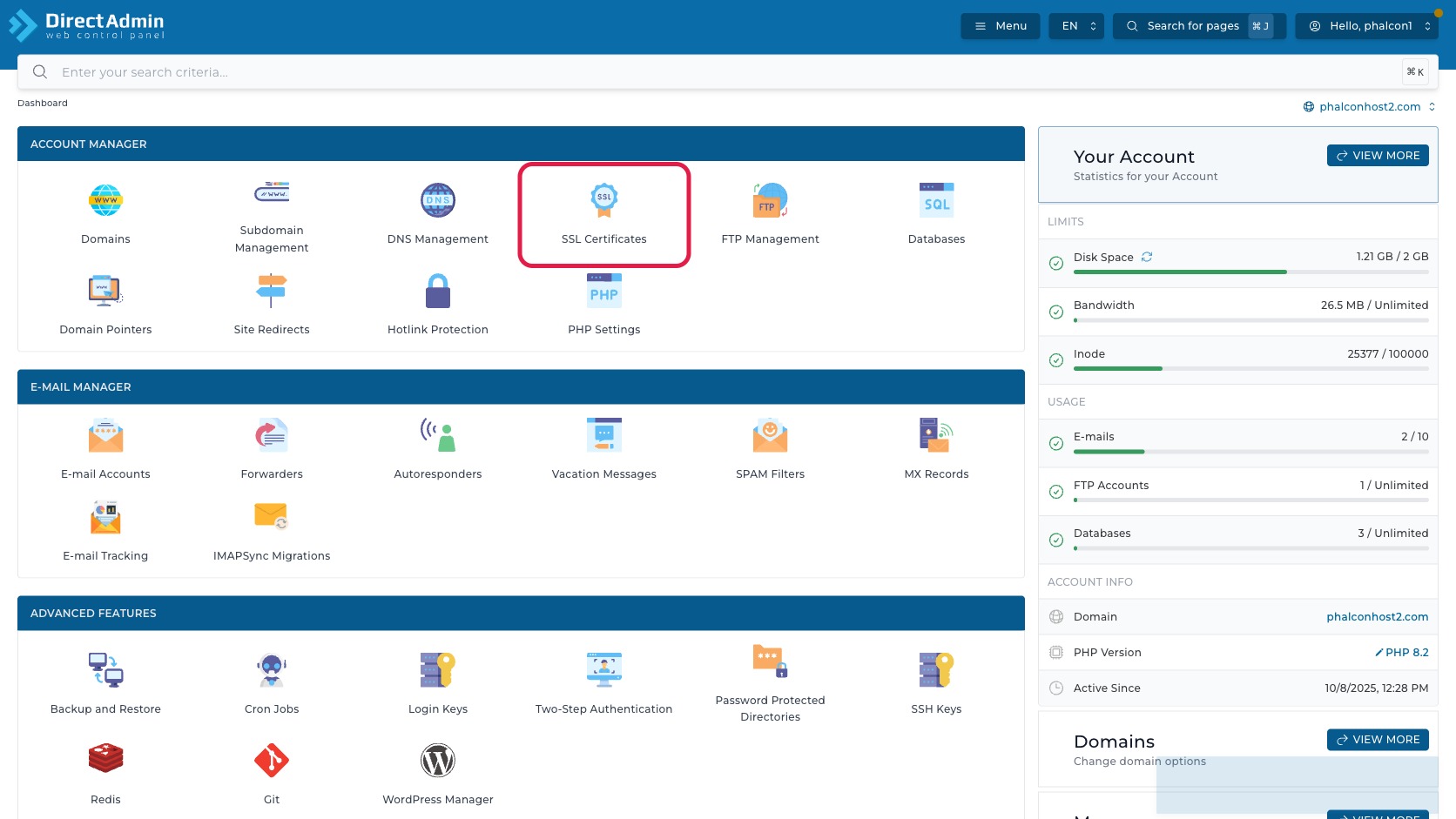Image resolution: width=1456 pixels, height=819 pixels.
Task: Expand the phalconhost2.com domain selector
Action: 1370,107
